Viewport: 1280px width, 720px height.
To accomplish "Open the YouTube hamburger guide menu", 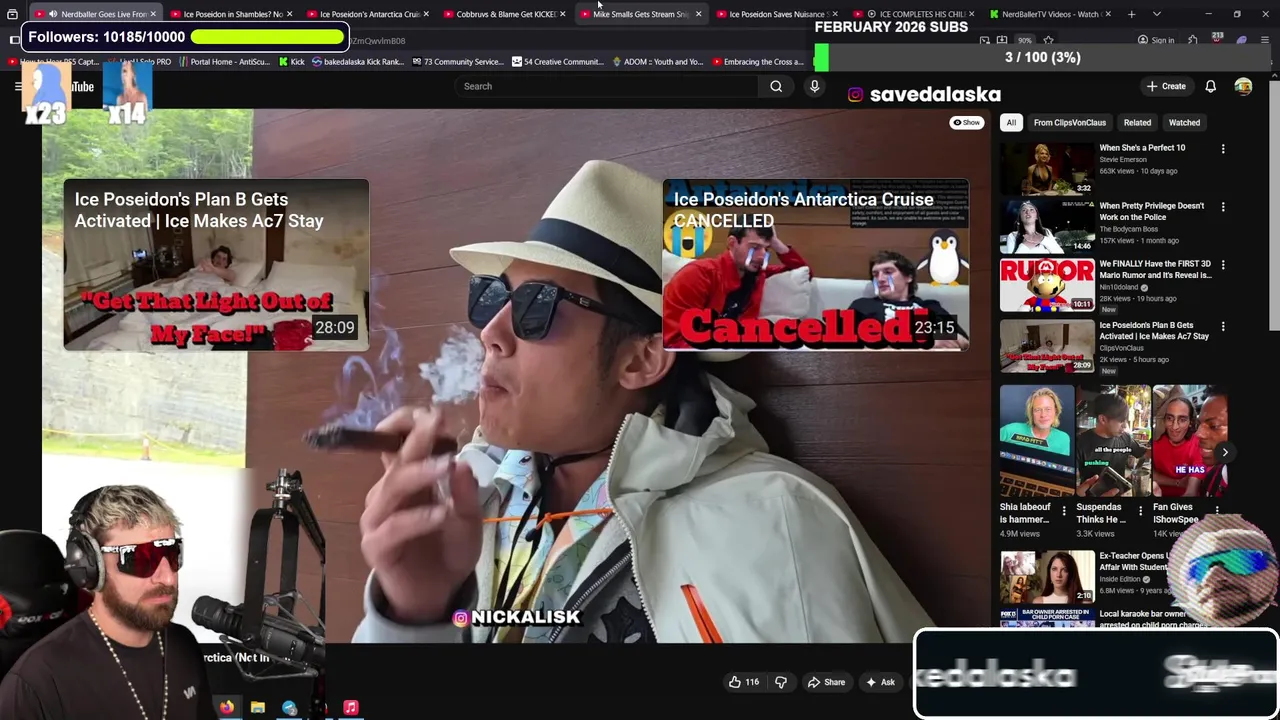I will [x=18, y=86].
